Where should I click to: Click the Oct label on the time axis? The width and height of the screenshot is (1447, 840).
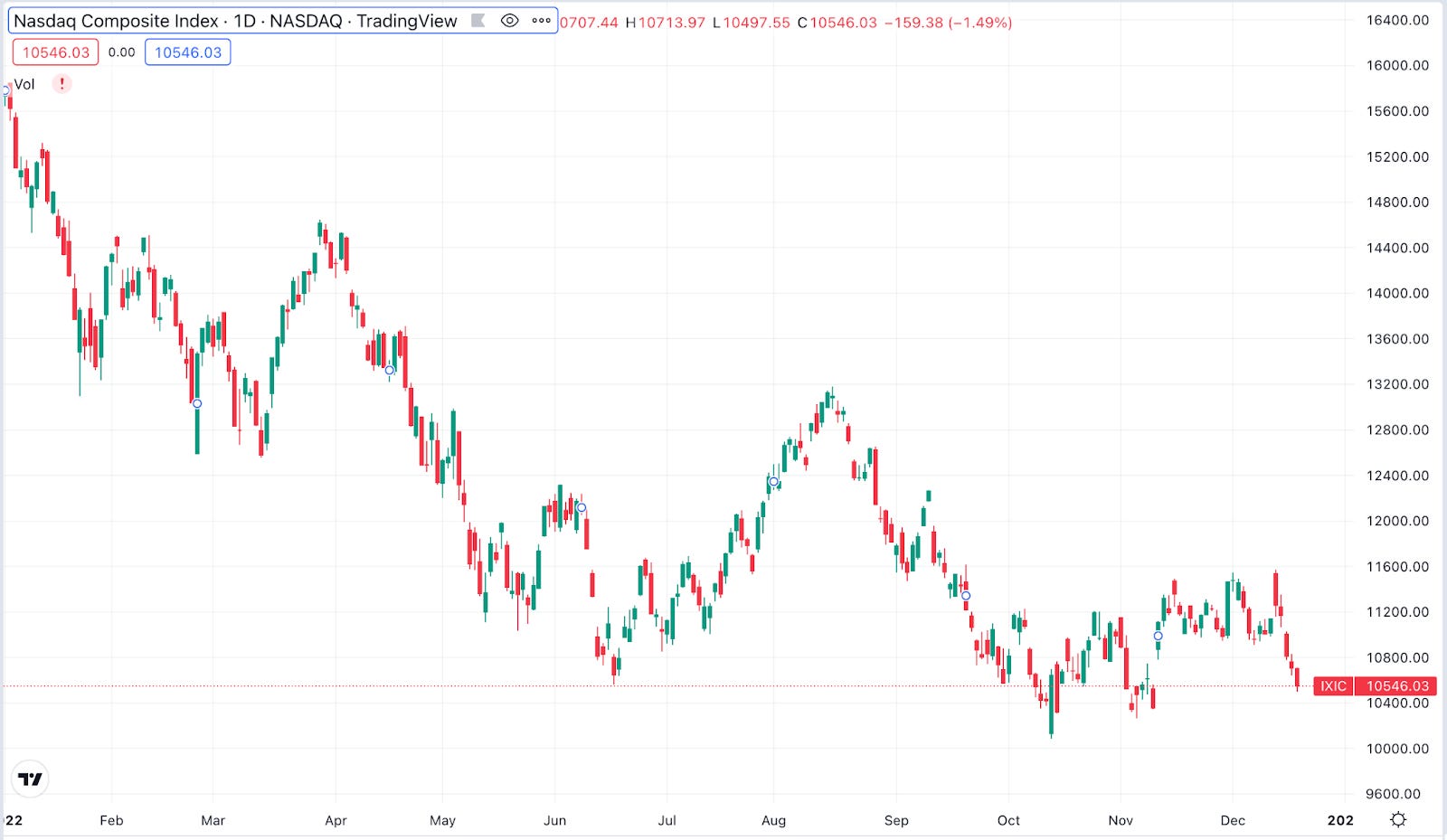(1008, 820)
